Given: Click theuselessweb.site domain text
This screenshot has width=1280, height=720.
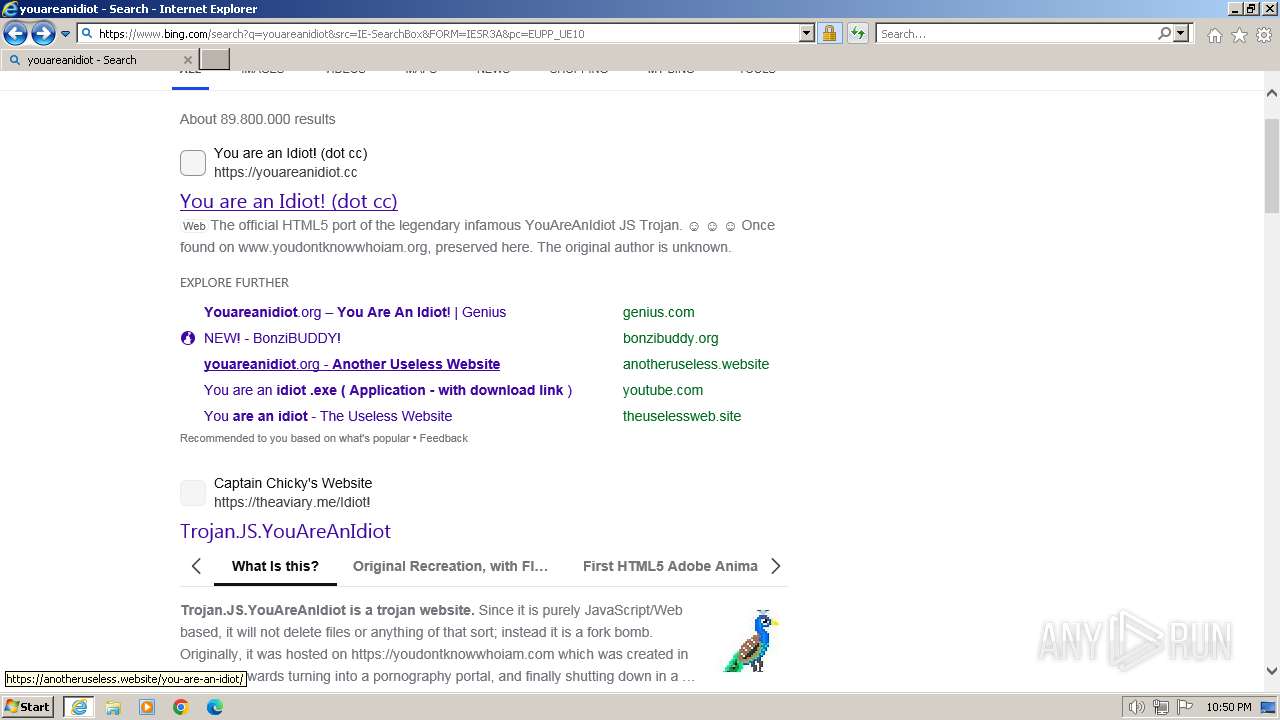Looking at the screenshot, I should pyautogui.click(x=682, y=416).
